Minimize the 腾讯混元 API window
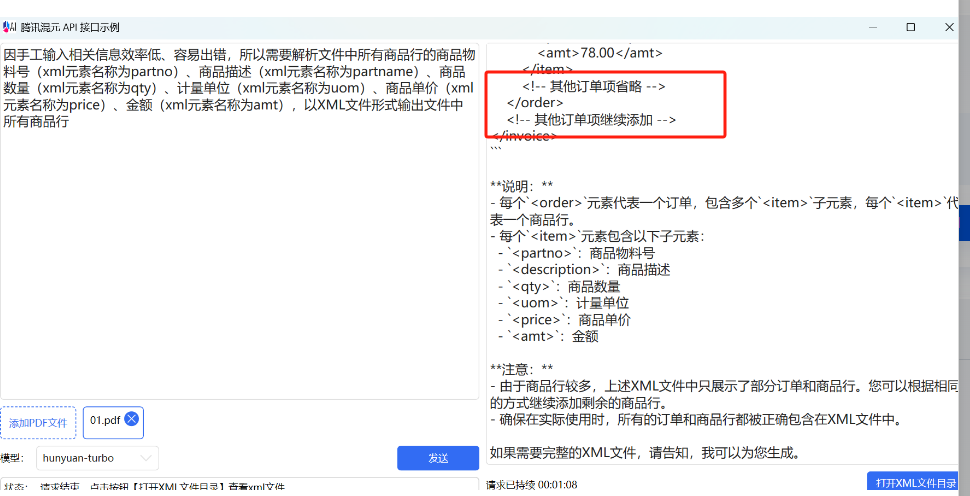This screenshot has width=970, height=496. tap(872, 27)
